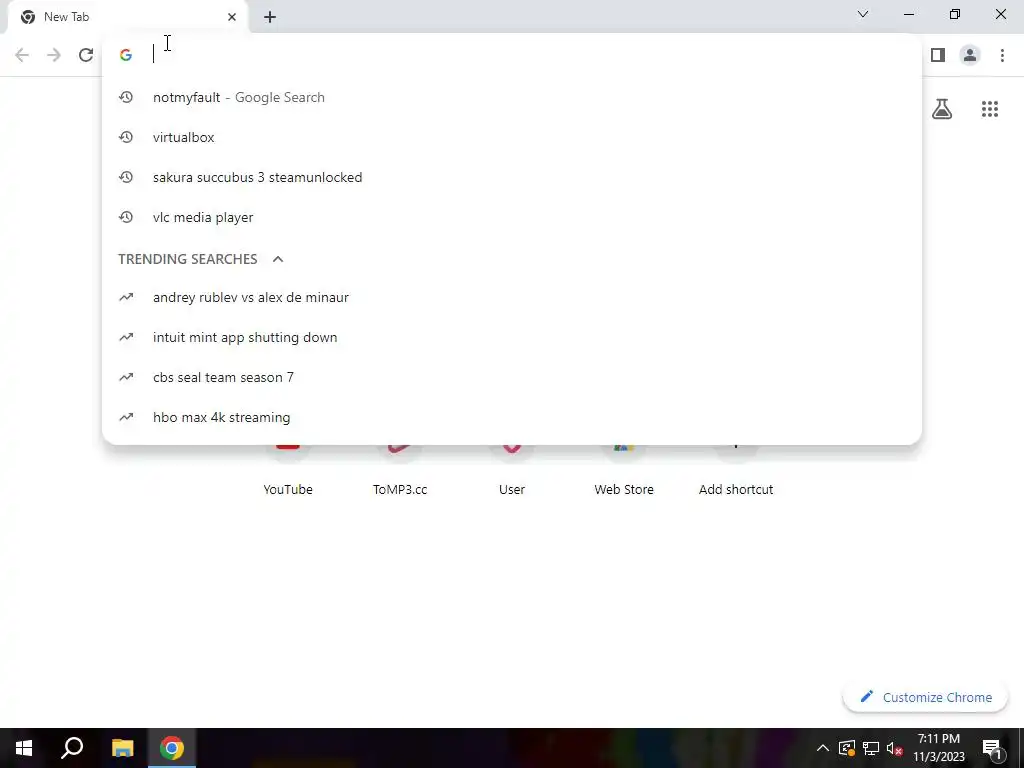Screen dimensions: 1024x768
Task: Click history icon beside virtualbox
Action: coord(126,137)
